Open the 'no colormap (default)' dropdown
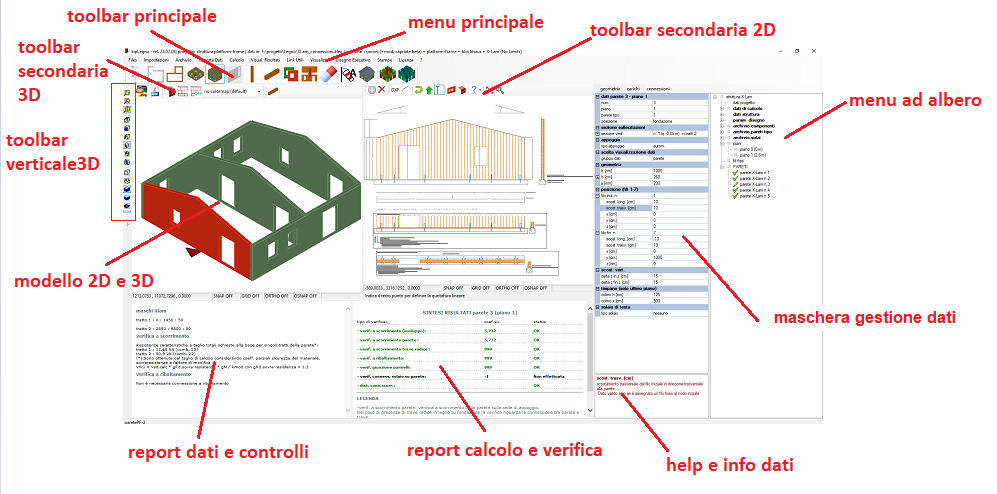The height and width of the screenshot is (494, 997). [231, 92]
